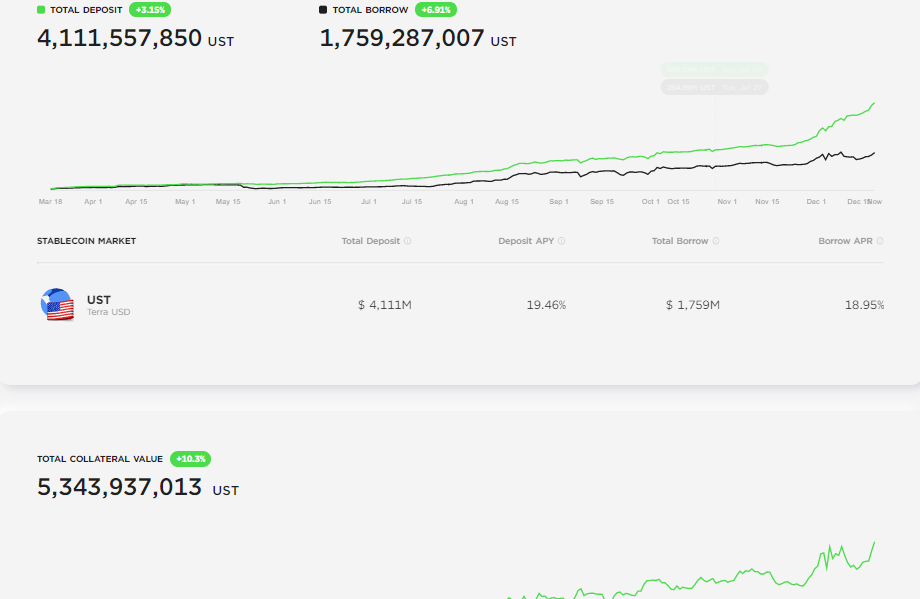Click the Aug 1 date on chart axis

point(464,202)
